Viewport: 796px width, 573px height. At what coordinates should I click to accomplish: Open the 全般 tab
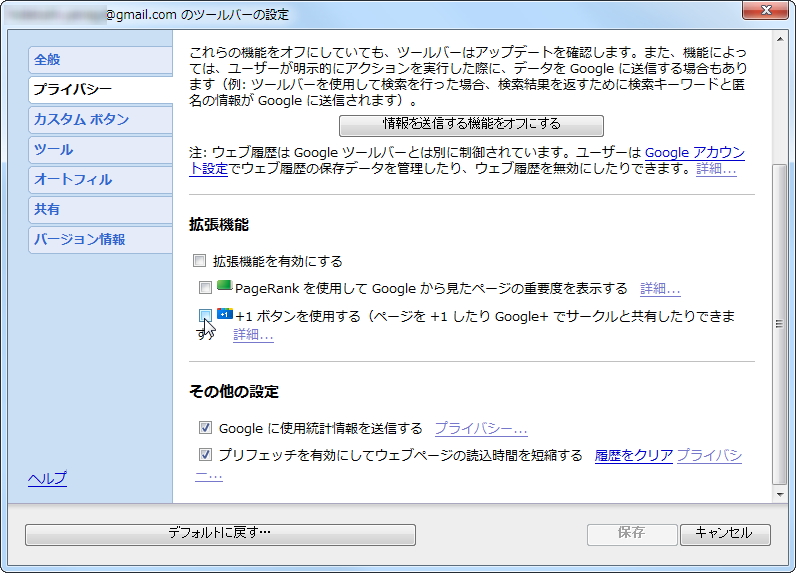pos(101,60)
